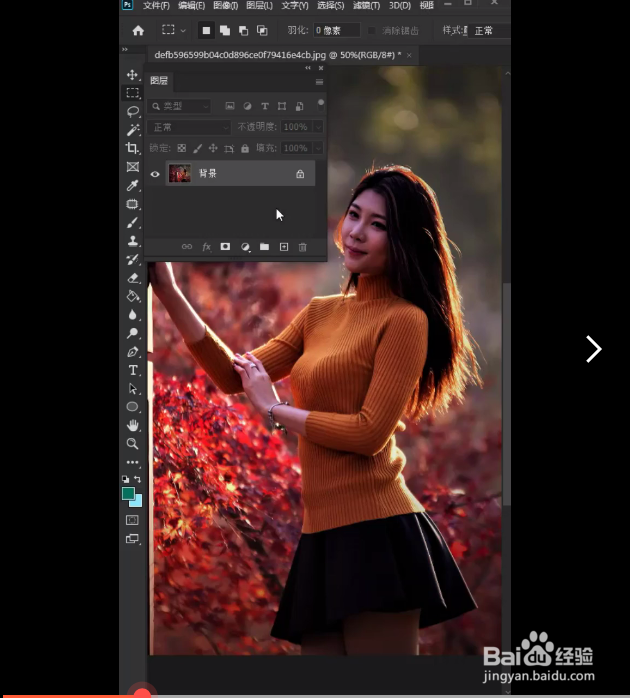Select the Dodge tool
Screen dimensions: 630x698
(x=132, y=333)
